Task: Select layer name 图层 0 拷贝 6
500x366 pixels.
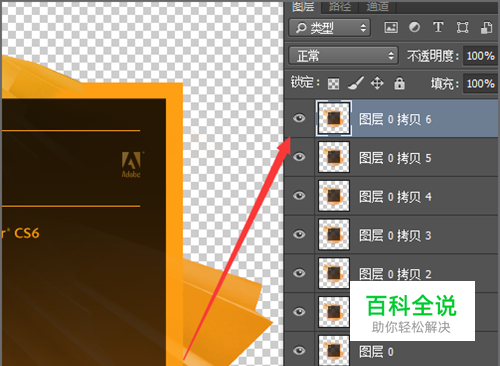Action: coord(395,119)
